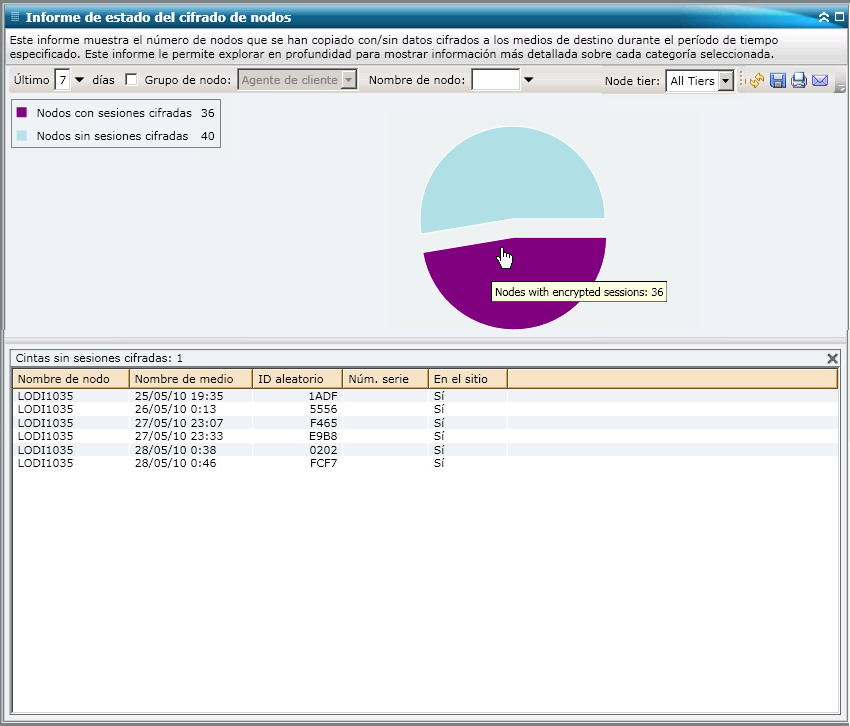Open the toolbar options overflow arrow
Screen dimensions: 850x726
point(840,88)
